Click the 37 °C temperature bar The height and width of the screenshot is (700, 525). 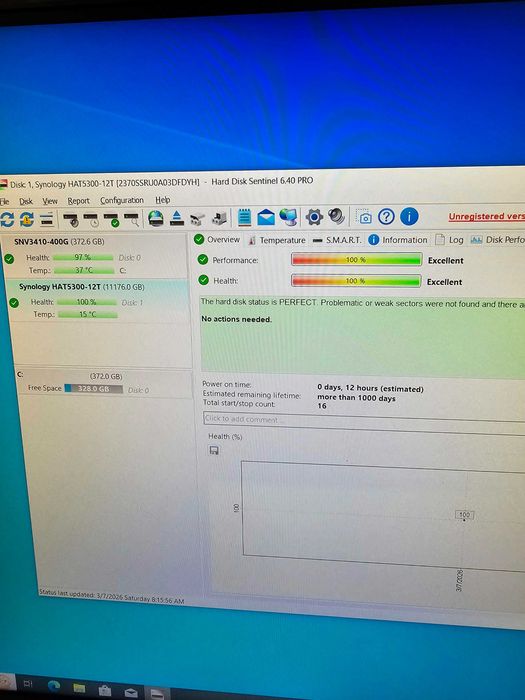pyautogui.click(x=84, y=271)
